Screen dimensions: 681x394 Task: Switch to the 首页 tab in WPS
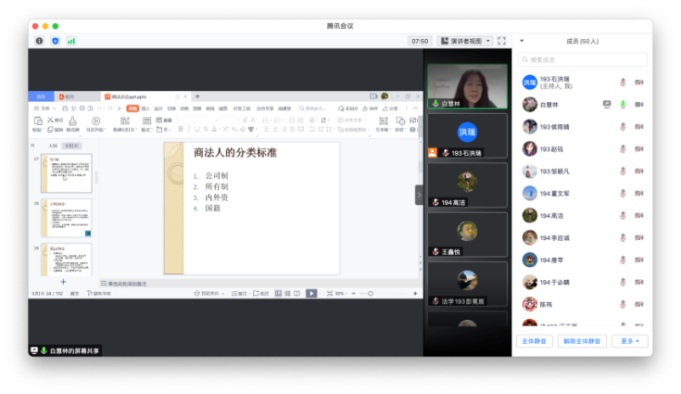point(41,96)
